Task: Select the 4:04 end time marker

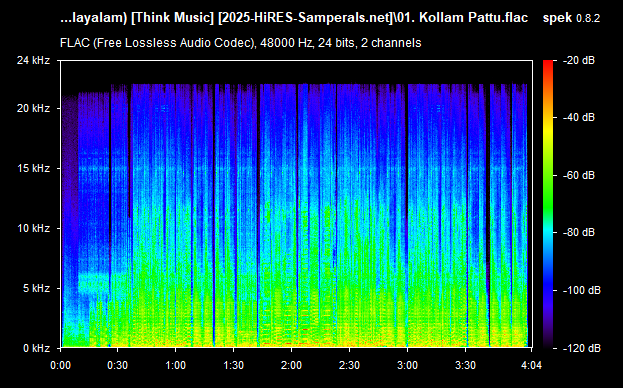Action: [x=531, y=365]
